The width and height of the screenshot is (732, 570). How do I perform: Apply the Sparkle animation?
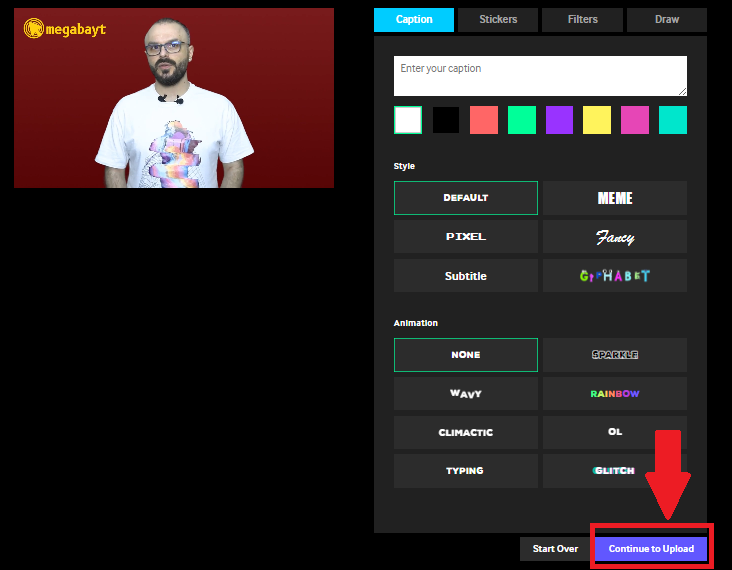(615, 355)
